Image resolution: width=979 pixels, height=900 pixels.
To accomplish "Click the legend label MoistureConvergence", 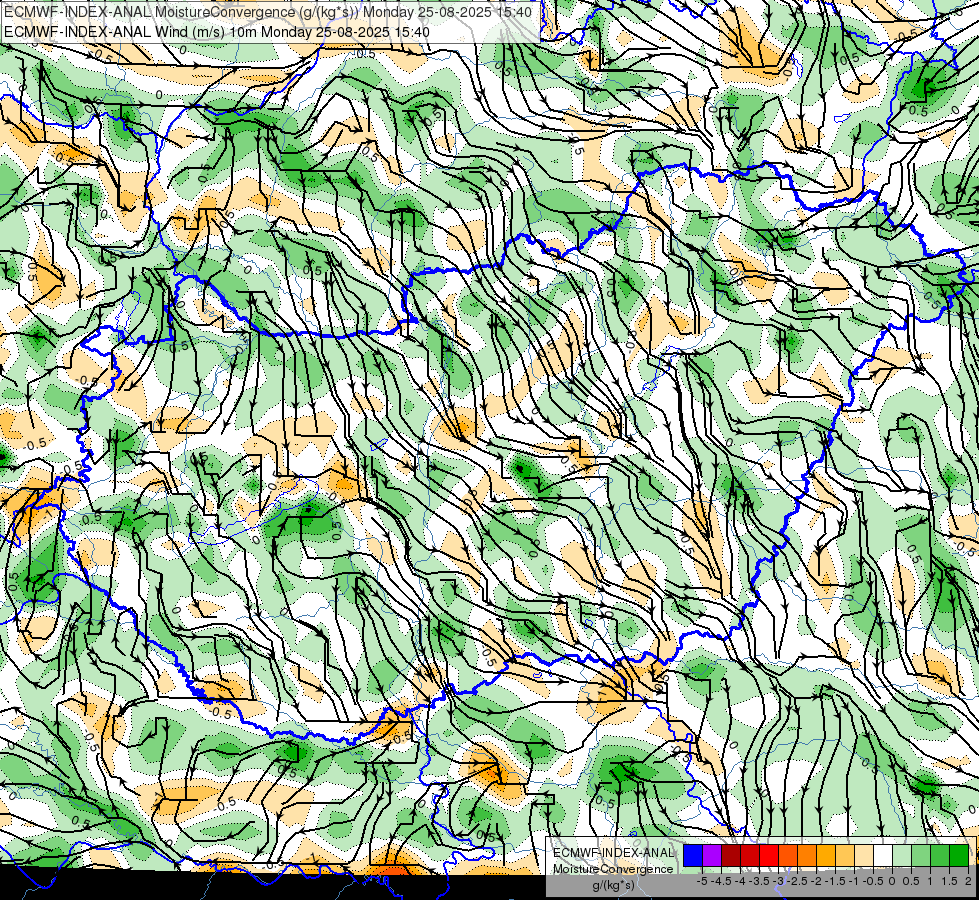I will click(613, 869).
